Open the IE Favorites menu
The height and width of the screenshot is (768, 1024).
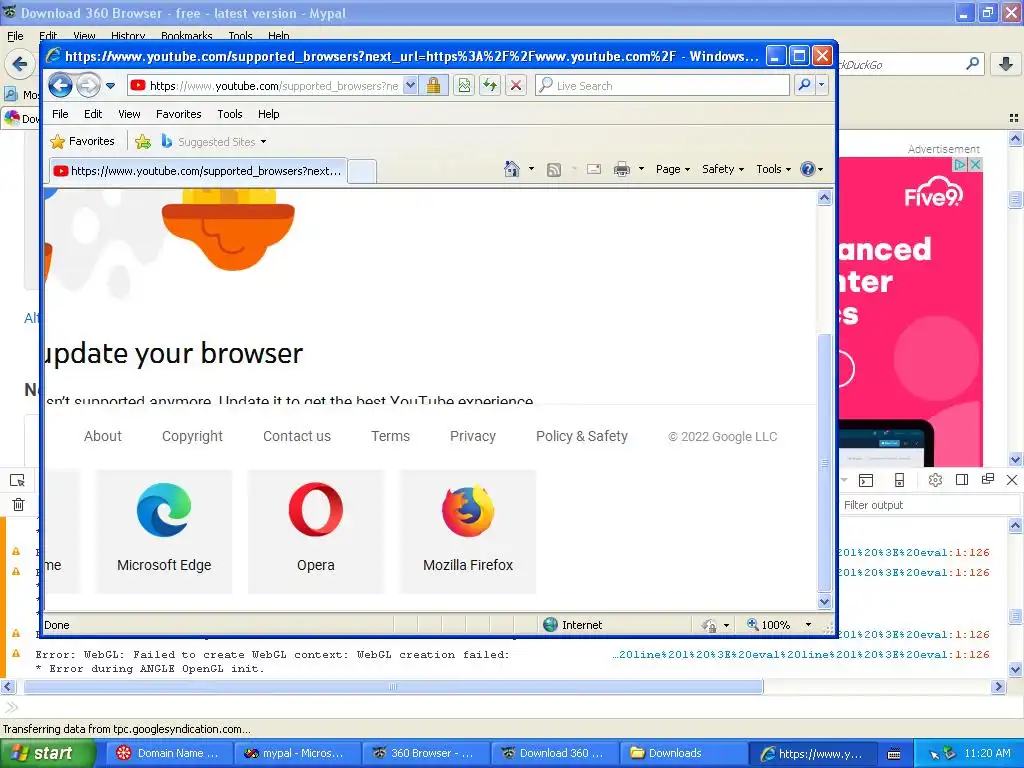point(178,114)
